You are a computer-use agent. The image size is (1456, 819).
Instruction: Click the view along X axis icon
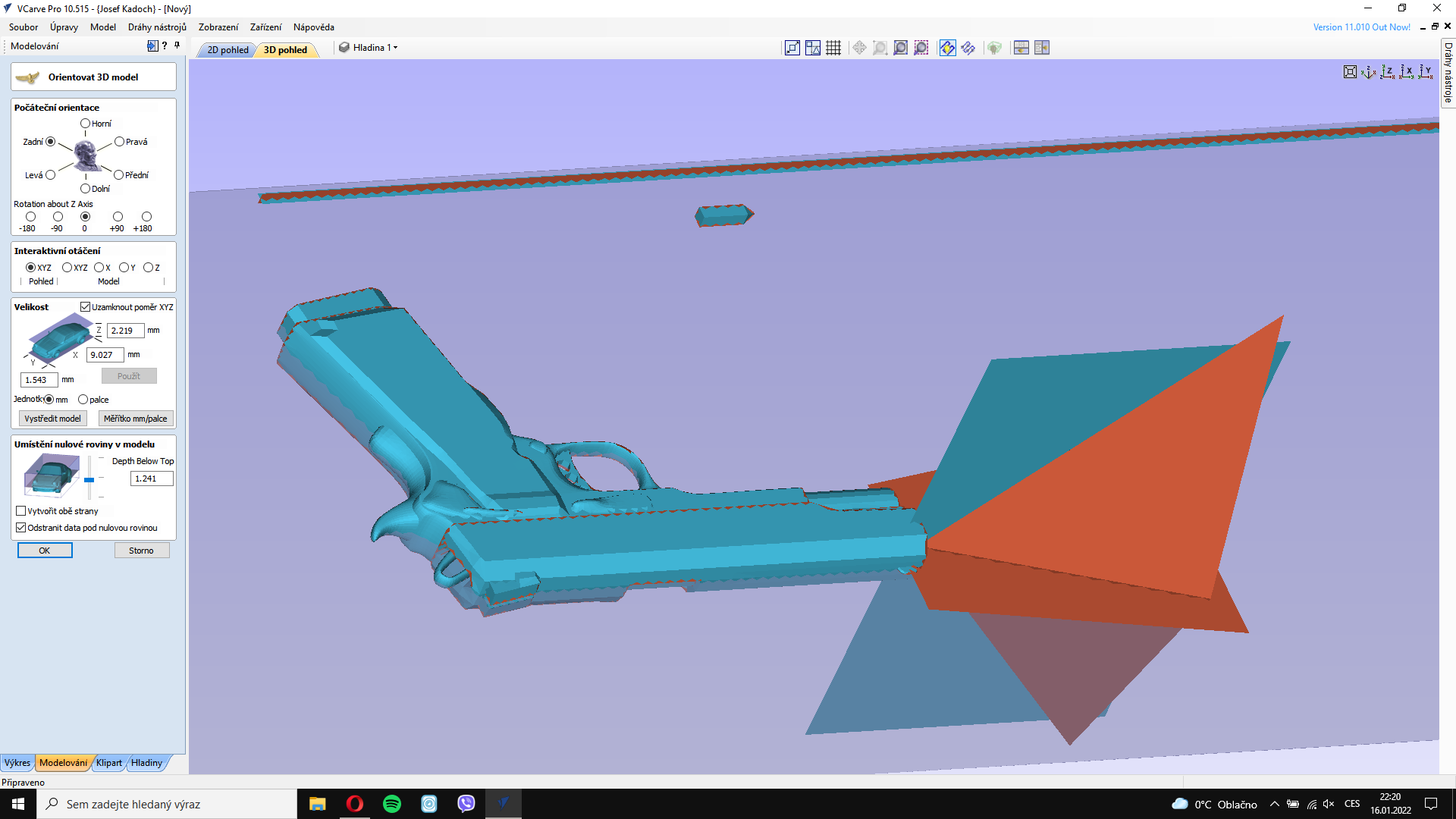pos(1407,72)
